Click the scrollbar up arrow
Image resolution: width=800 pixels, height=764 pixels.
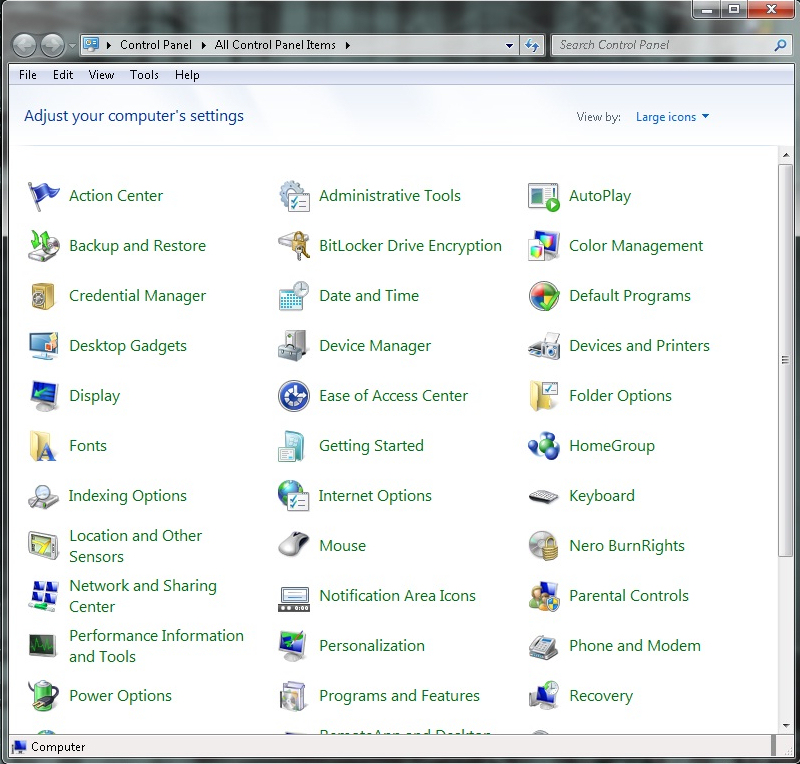(x=785, y=155)
